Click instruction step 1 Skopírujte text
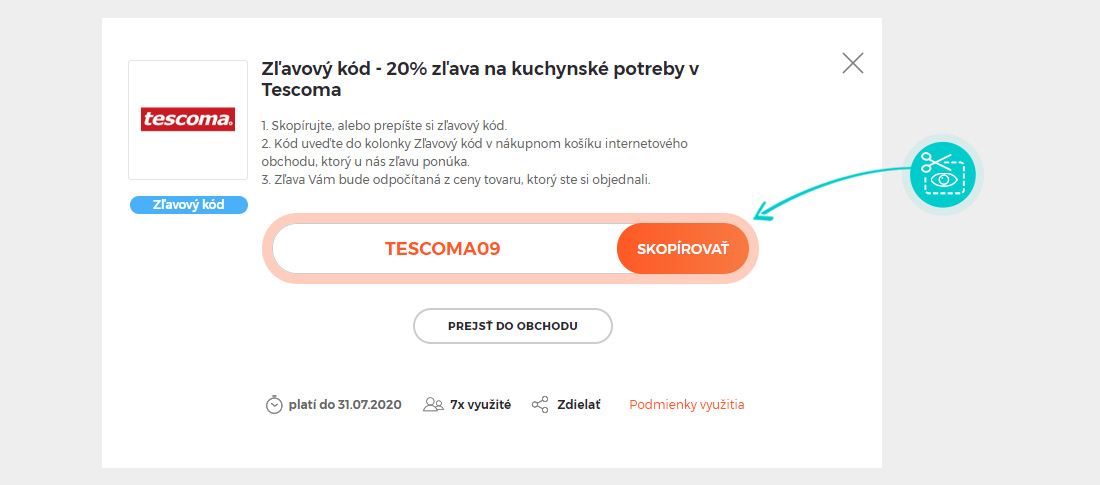This screenshot has width=1100, height=485. [x=384, y=126]
